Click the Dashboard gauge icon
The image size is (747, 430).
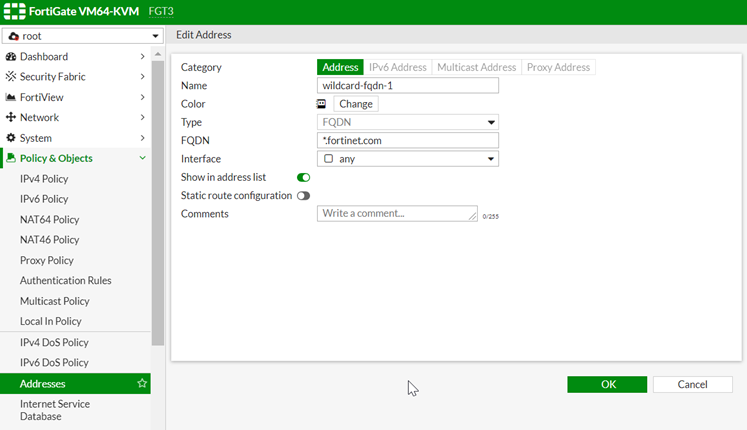coord(10,57)
